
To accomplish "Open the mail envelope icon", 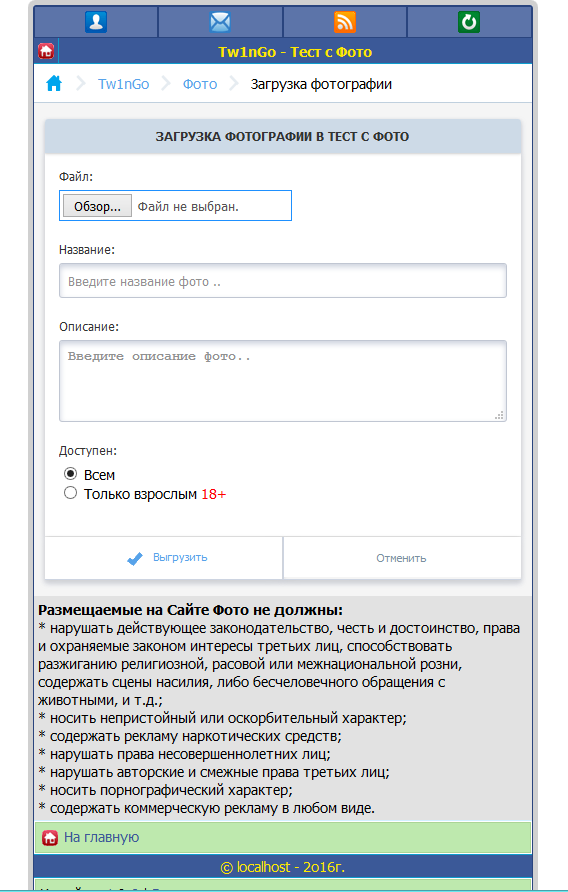I will (220, 22).
